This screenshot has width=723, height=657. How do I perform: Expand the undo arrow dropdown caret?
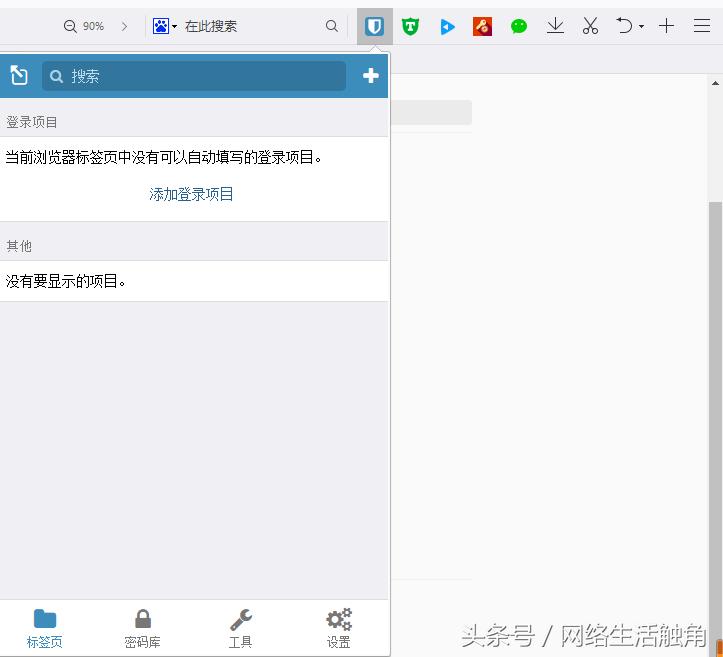click(641, 27)
